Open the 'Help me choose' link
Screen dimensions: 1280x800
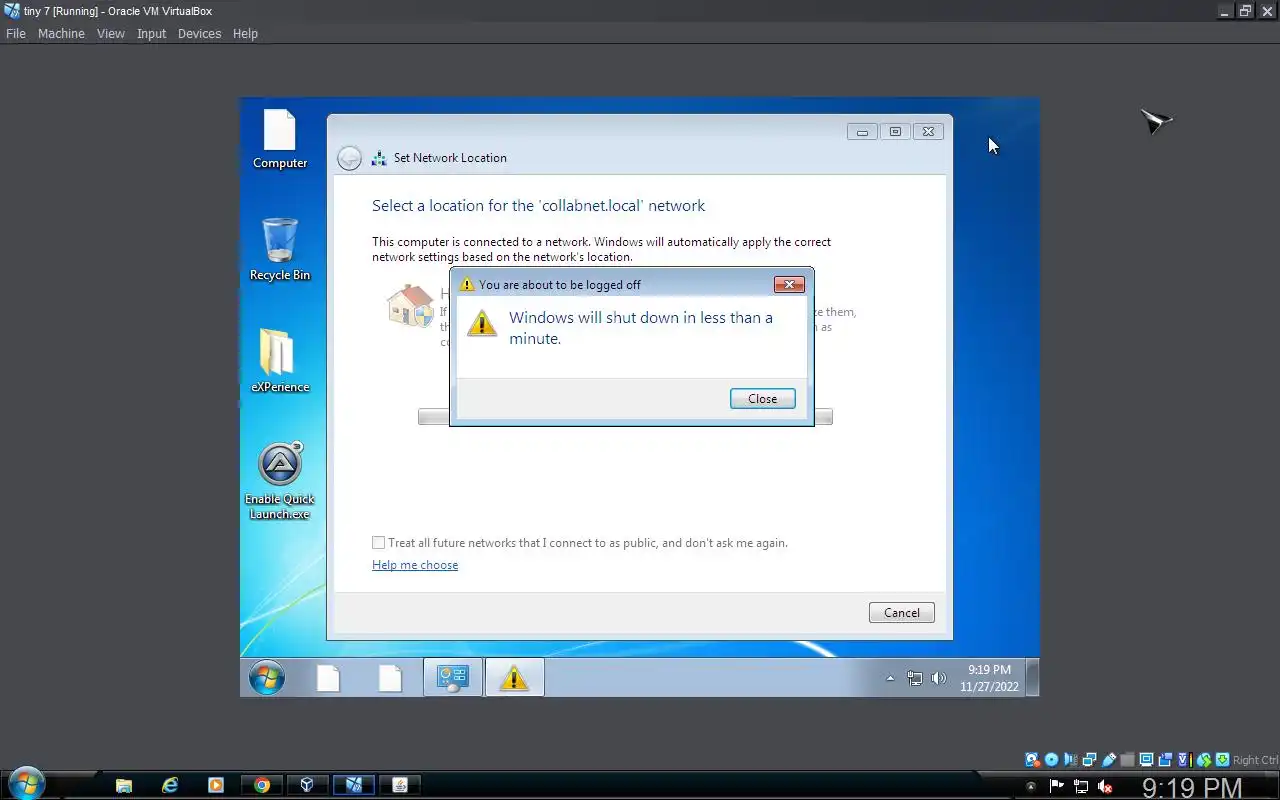click(415, 565)
